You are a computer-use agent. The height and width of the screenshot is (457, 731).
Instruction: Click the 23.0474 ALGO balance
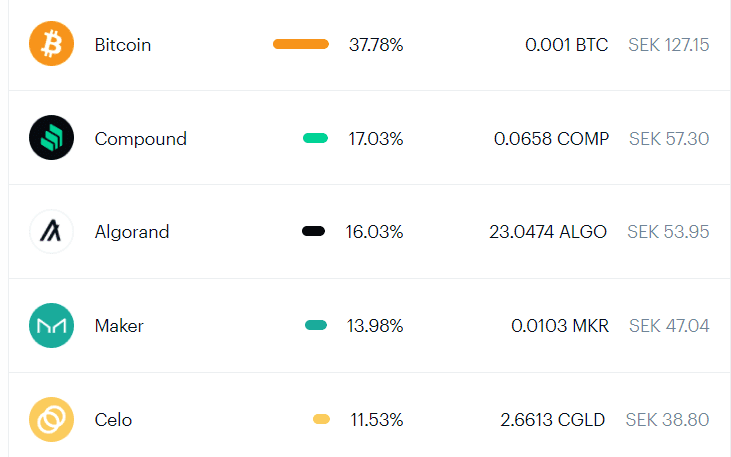[x=547, y=232]
